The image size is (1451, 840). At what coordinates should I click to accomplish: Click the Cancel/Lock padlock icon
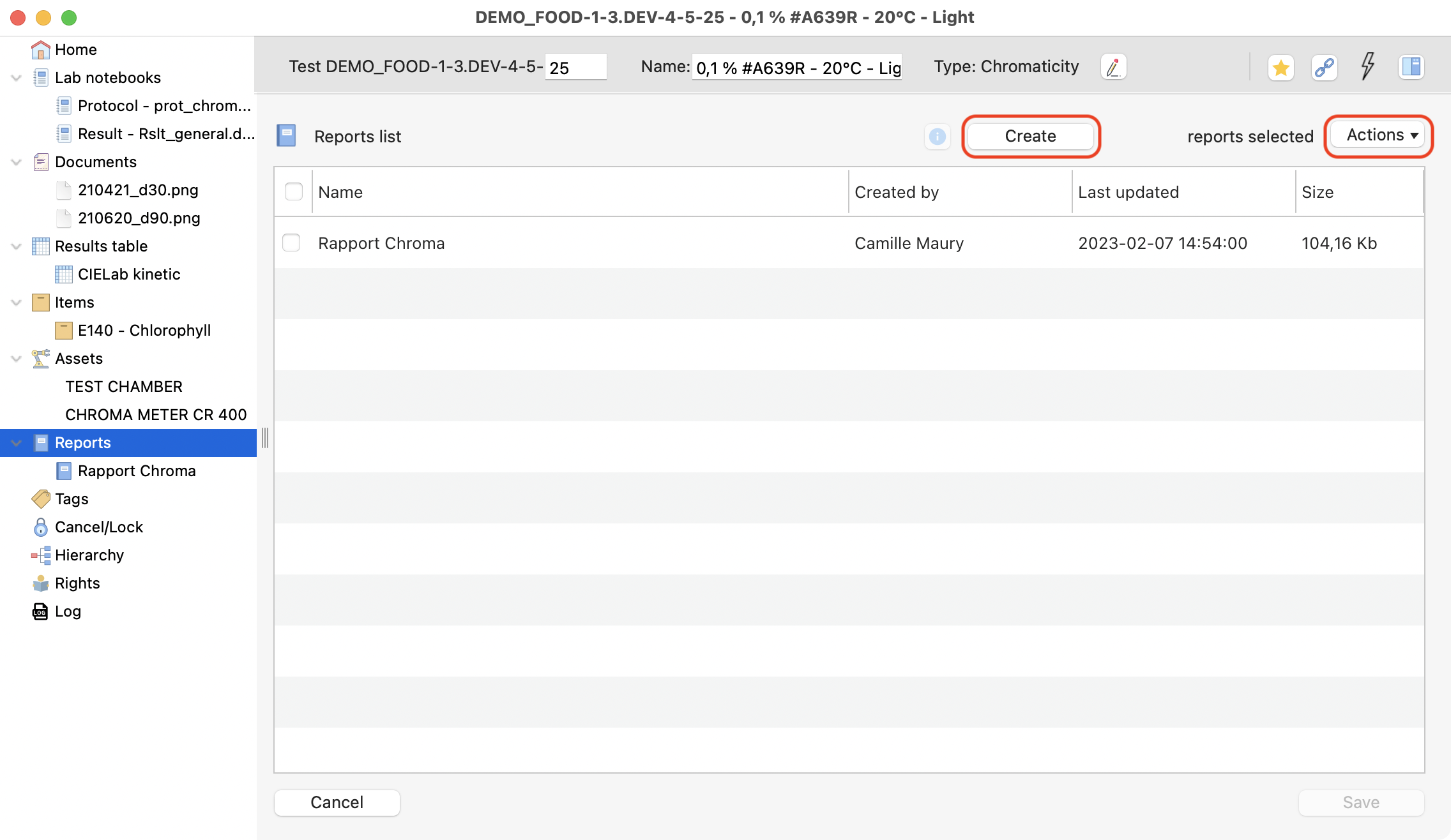pos(40,527)
